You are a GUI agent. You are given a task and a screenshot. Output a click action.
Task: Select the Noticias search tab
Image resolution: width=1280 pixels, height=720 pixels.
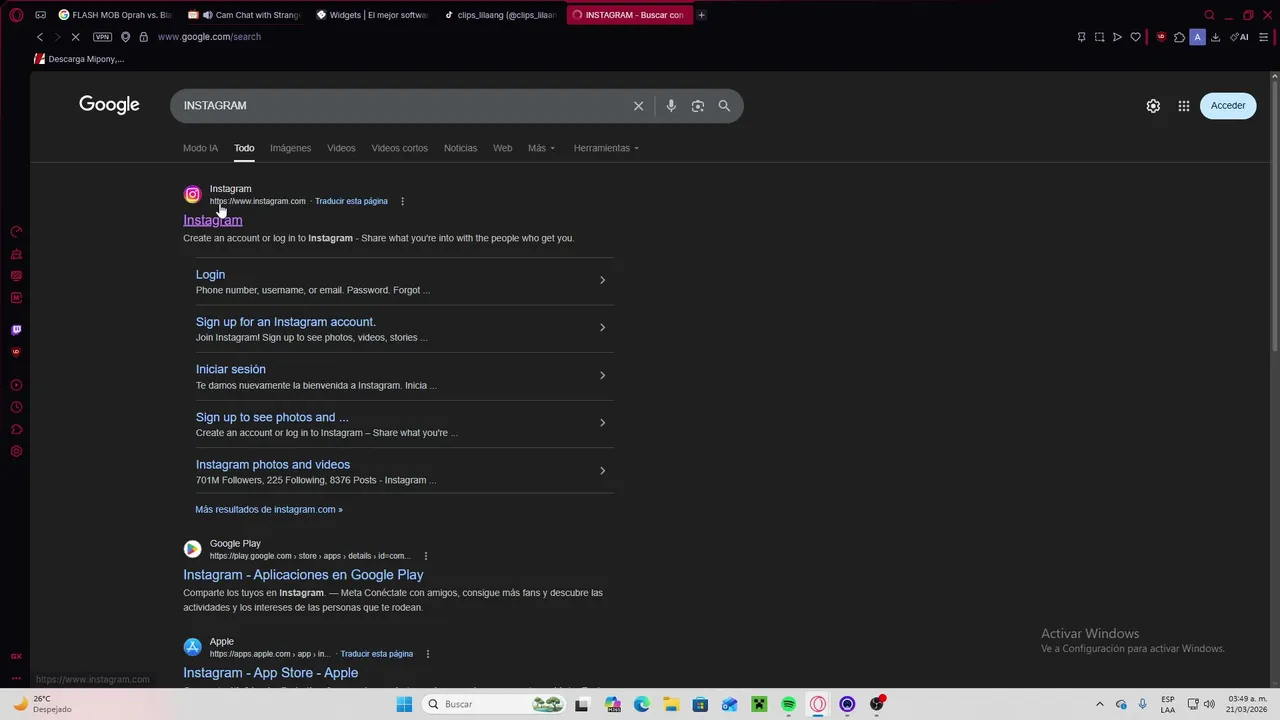[460, 148]
